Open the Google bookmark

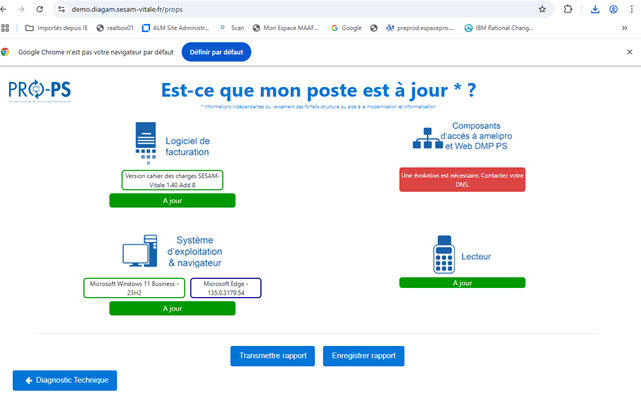coord(346,28)
